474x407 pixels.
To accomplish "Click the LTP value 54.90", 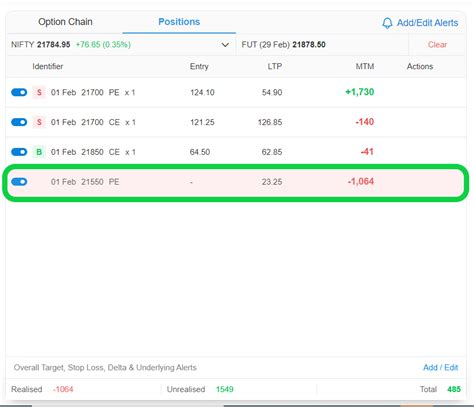I will pos(272,92).
